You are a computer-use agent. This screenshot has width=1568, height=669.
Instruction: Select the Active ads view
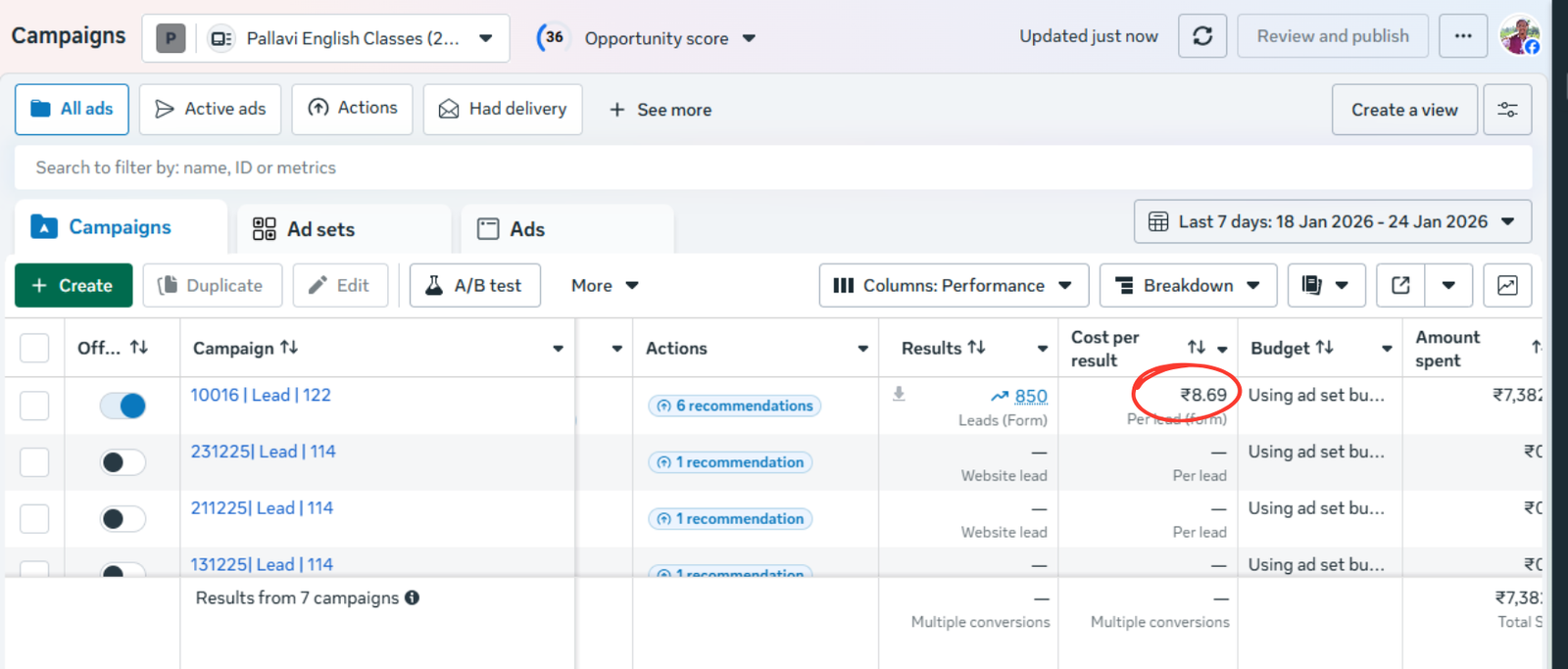pos(210,109)
